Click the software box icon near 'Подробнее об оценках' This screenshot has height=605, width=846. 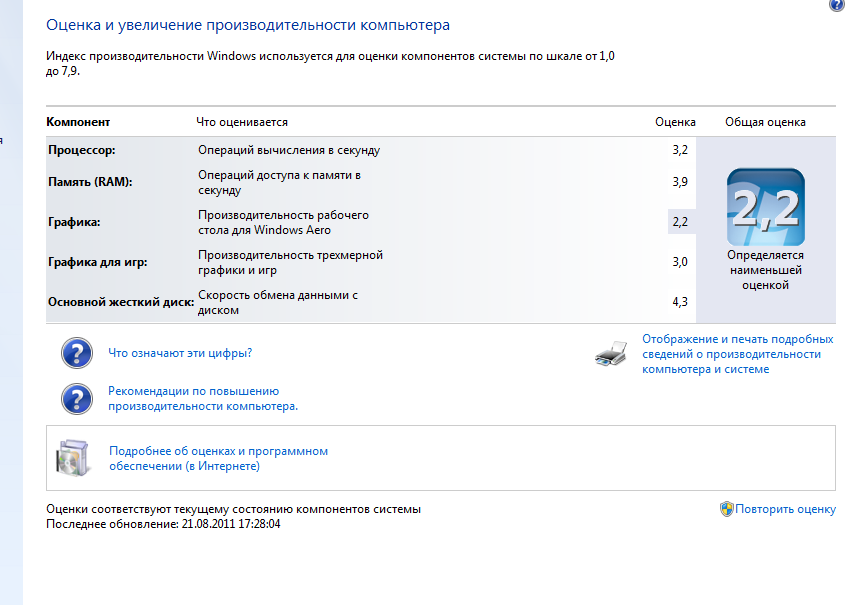(x=72, y=458)
